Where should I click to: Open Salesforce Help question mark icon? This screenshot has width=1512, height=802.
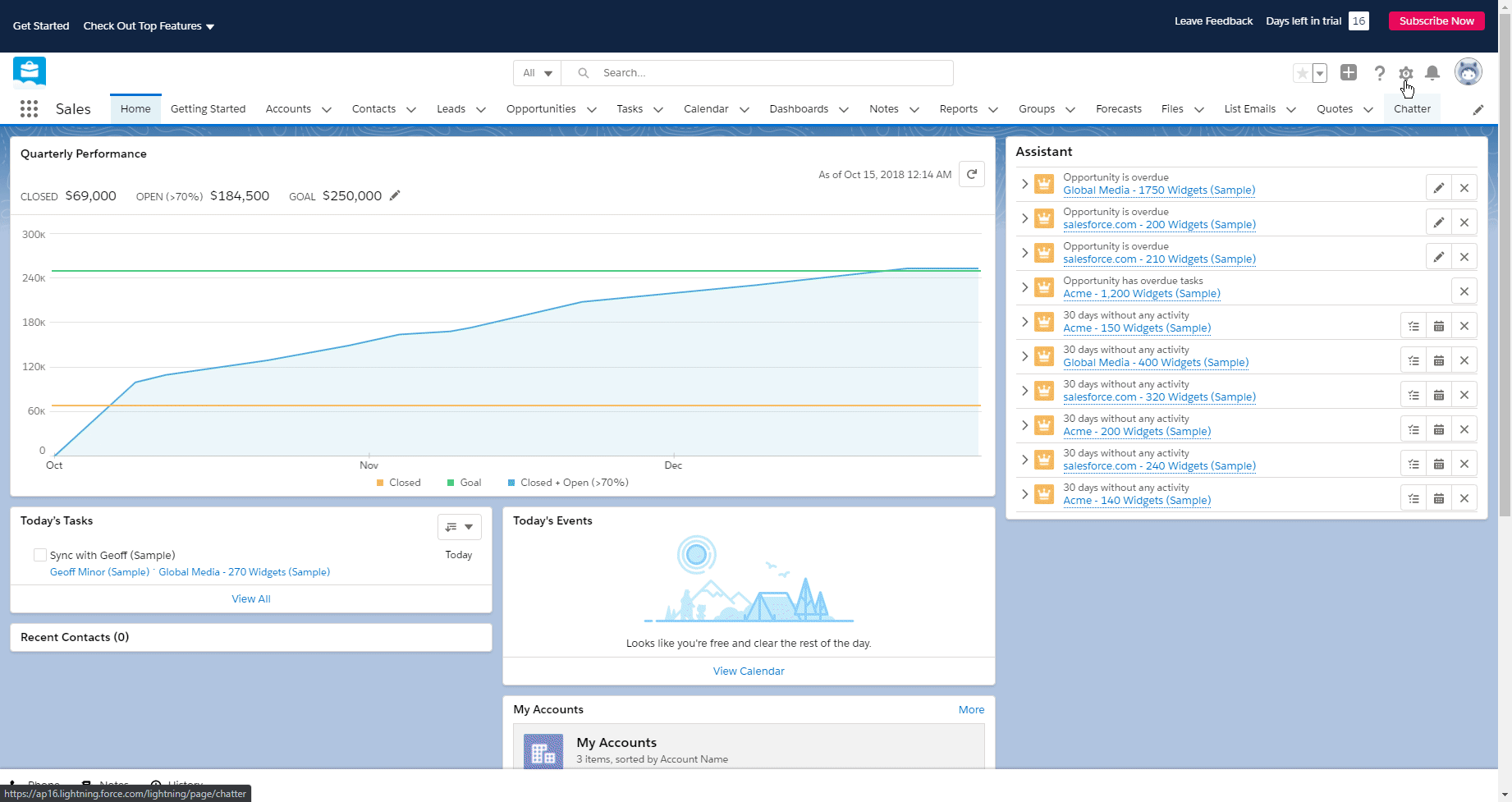1380,73
